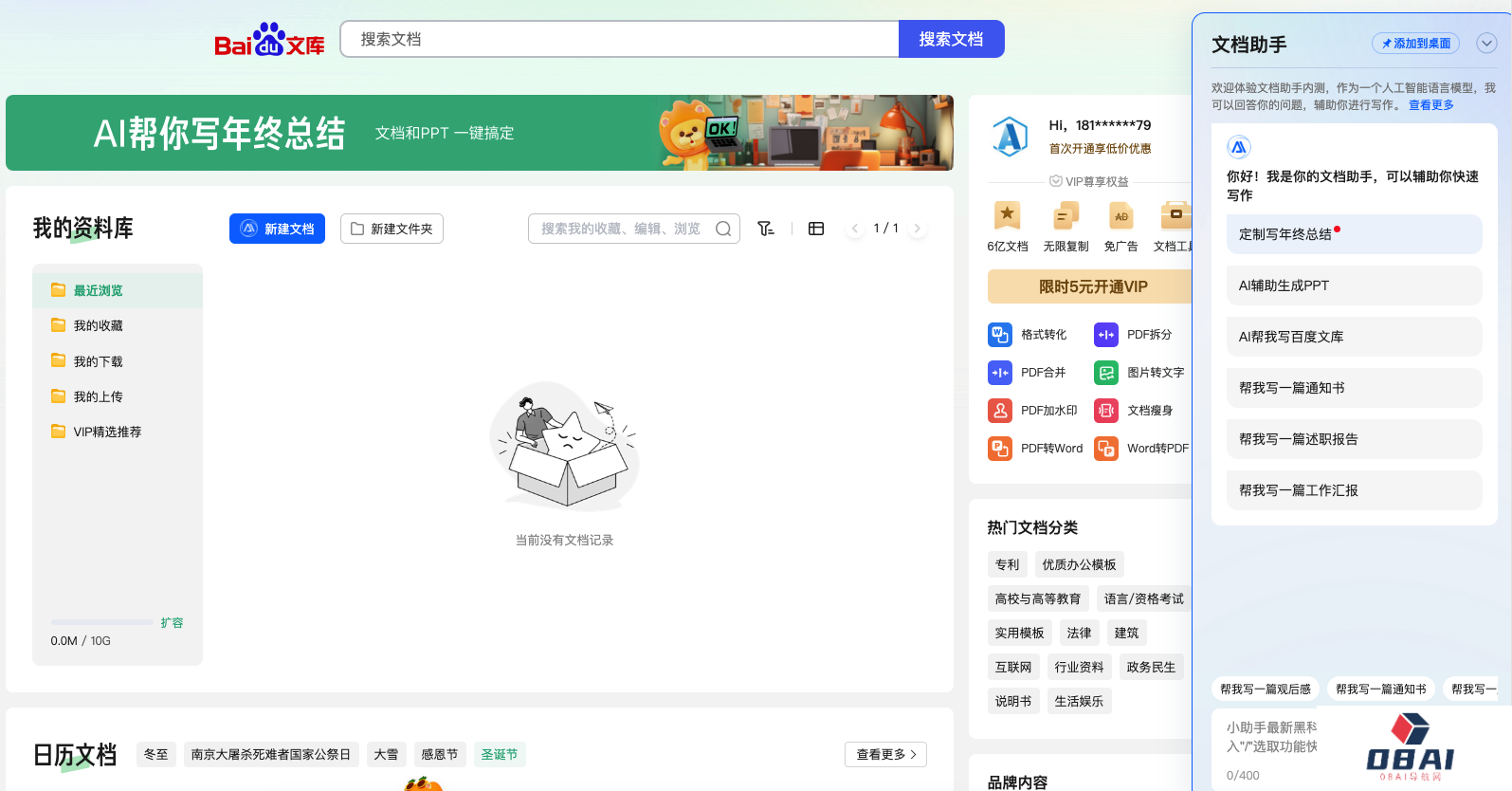Open the 格式转化 tool icon

click(x=1000, y=335)
